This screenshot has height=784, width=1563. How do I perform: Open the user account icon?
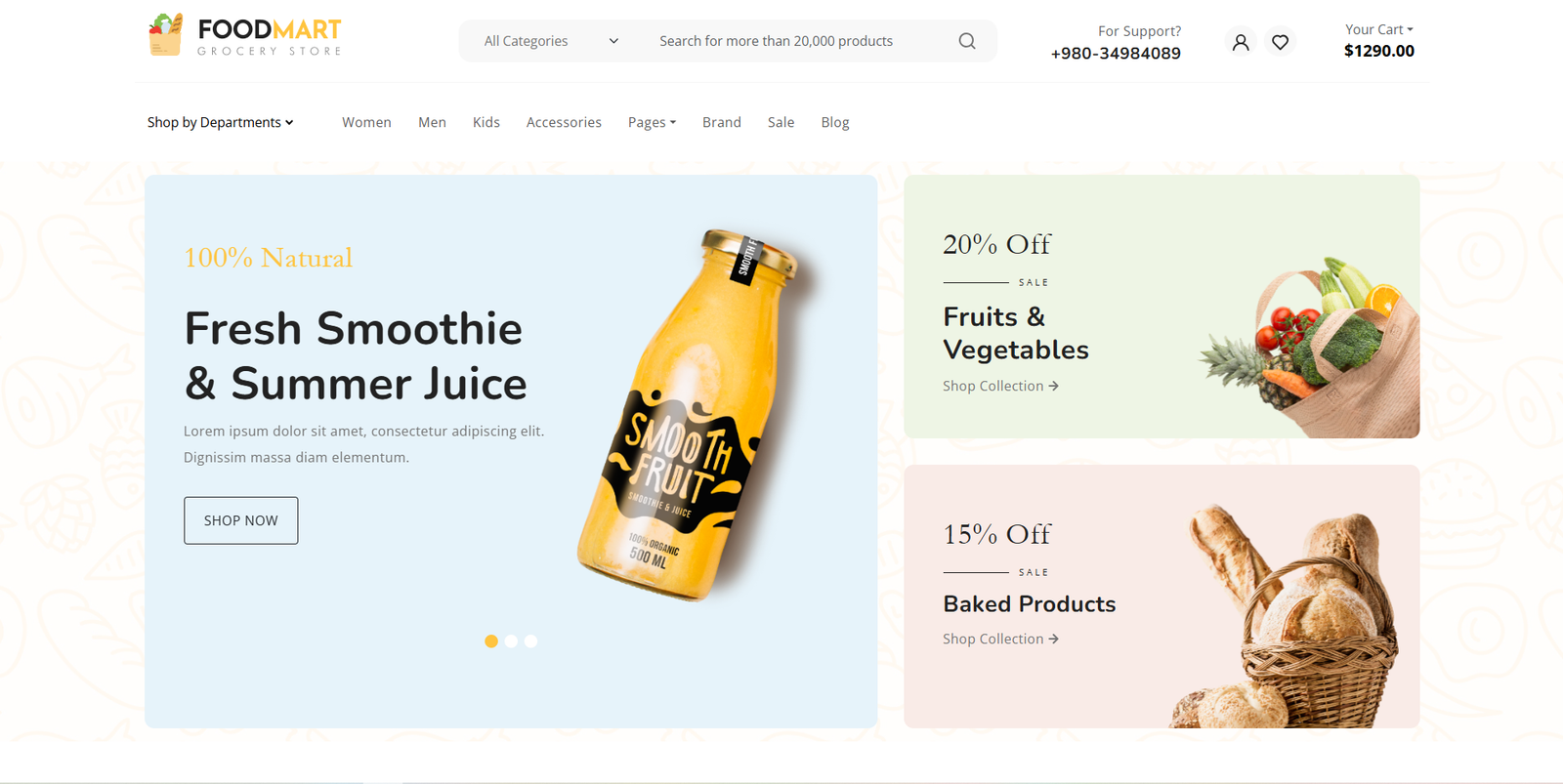click(1241, 42)
